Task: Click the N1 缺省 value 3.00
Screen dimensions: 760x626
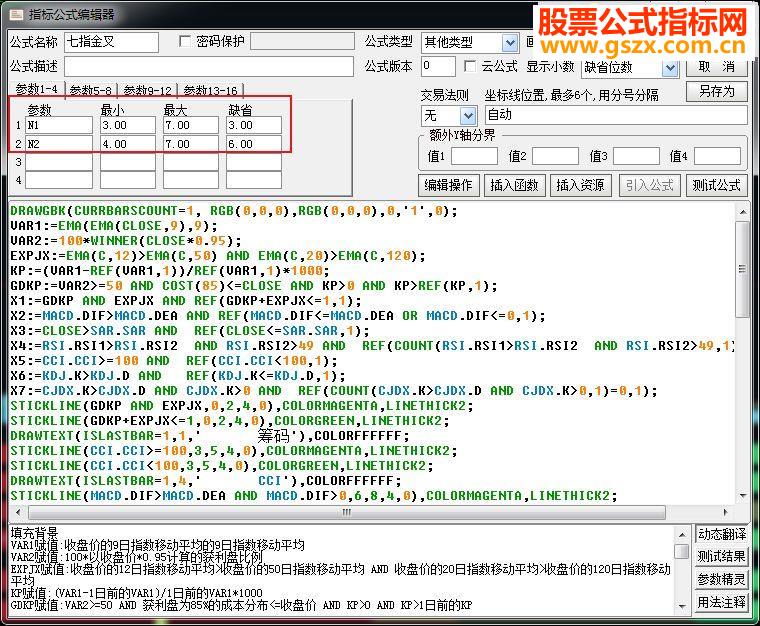Action: (x=254, y=125)
